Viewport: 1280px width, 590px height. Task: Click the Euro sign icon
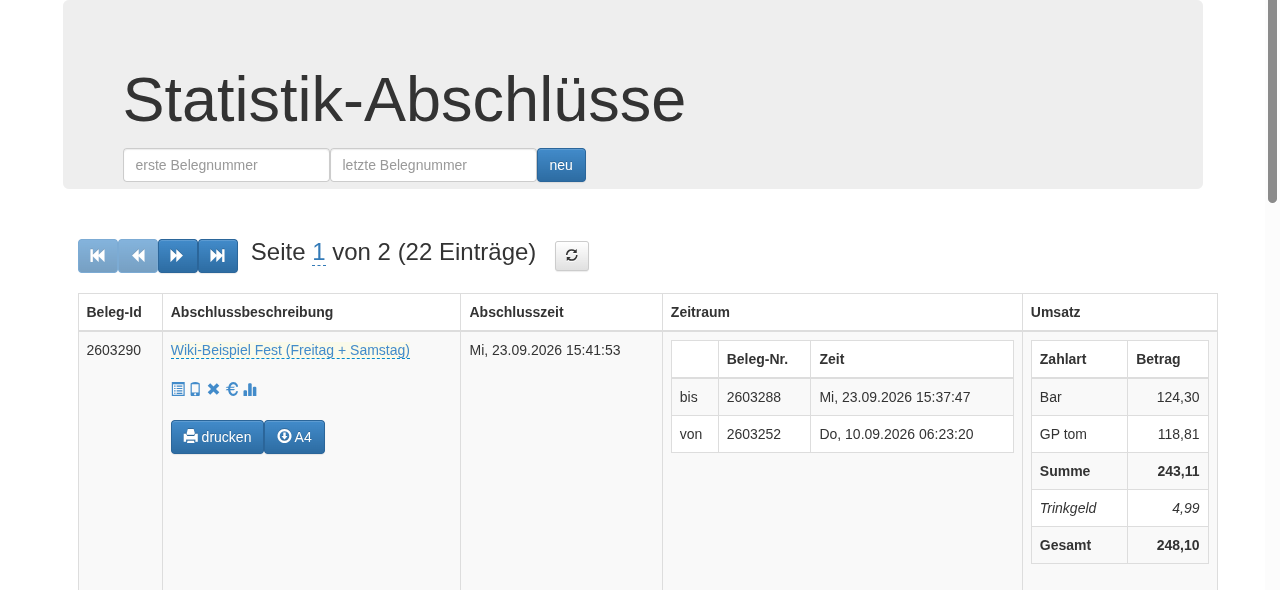(232, 389)
